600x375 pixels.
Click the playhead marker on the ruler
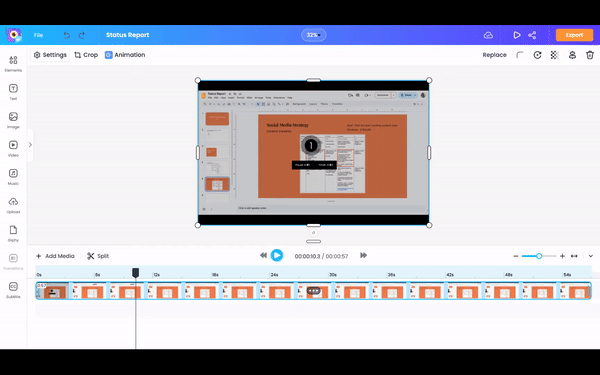135,272
